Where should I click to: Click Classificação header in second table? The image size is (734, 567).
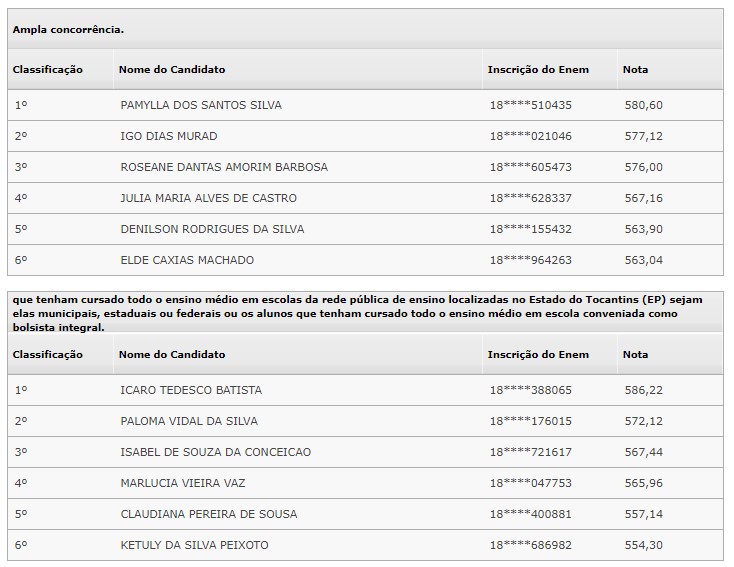point(48,354)
